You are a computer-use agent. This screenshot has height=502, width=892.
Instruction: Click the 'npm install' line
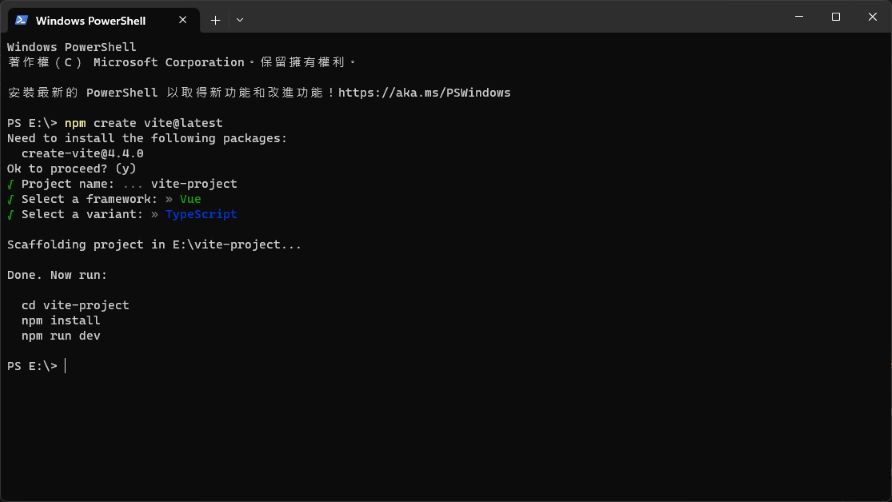pyautogui.click(x=61, y=320)
